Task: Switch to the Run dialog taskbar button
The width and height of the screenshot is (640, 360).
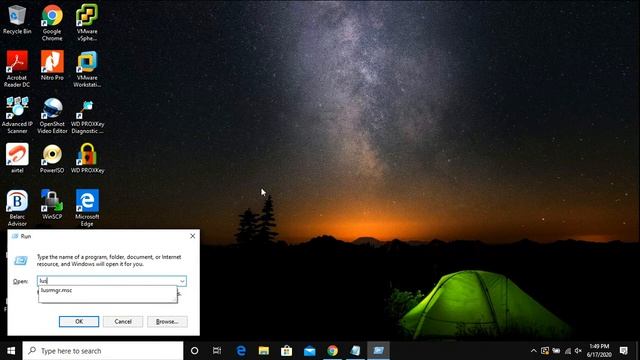Action: [378, 351]
